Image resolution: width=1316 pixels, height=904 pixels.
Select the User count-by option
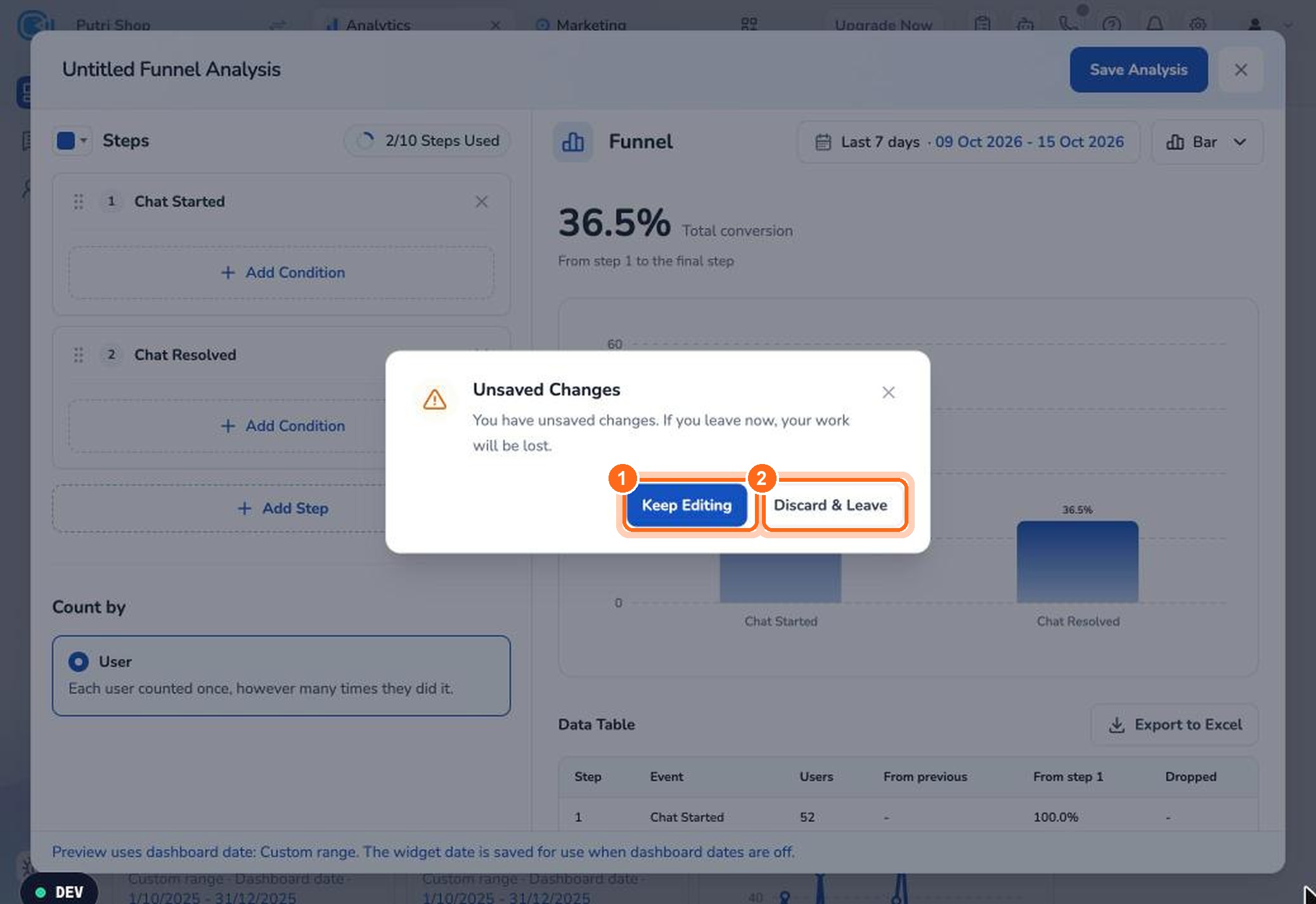281,676
